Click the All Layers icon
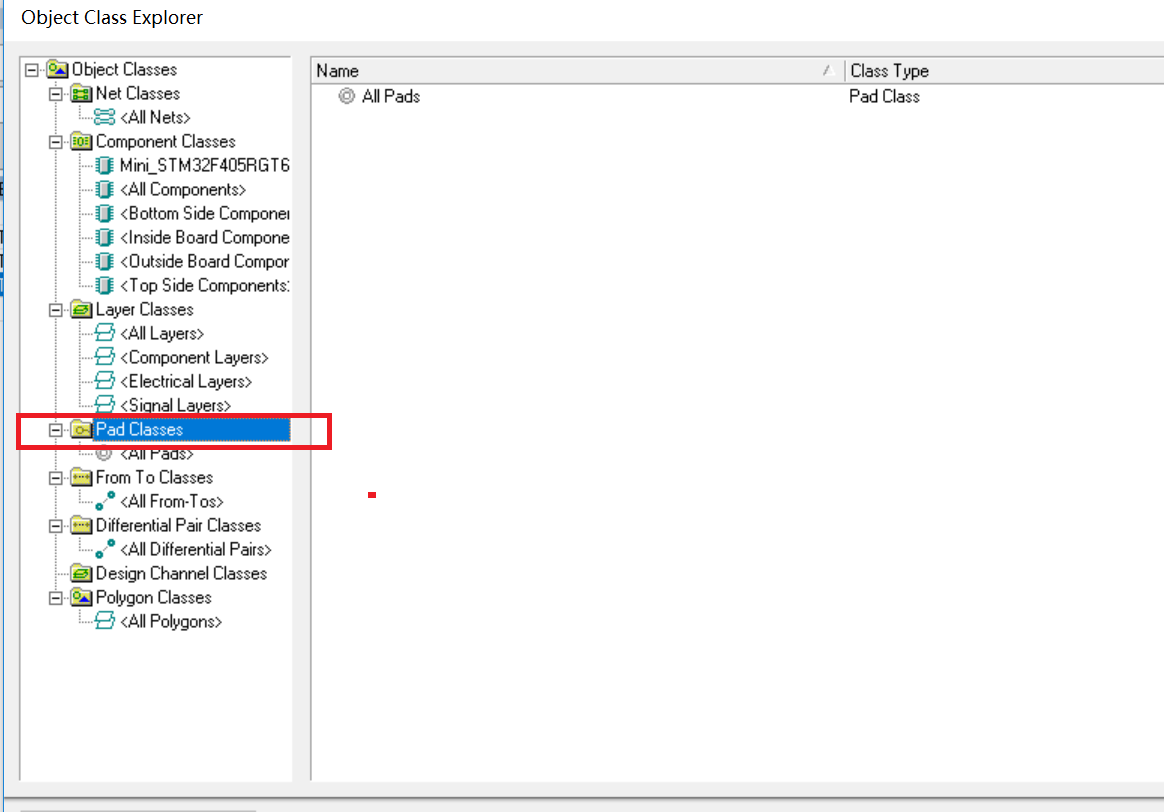1164x812 pixels. [x=105, y=334]
